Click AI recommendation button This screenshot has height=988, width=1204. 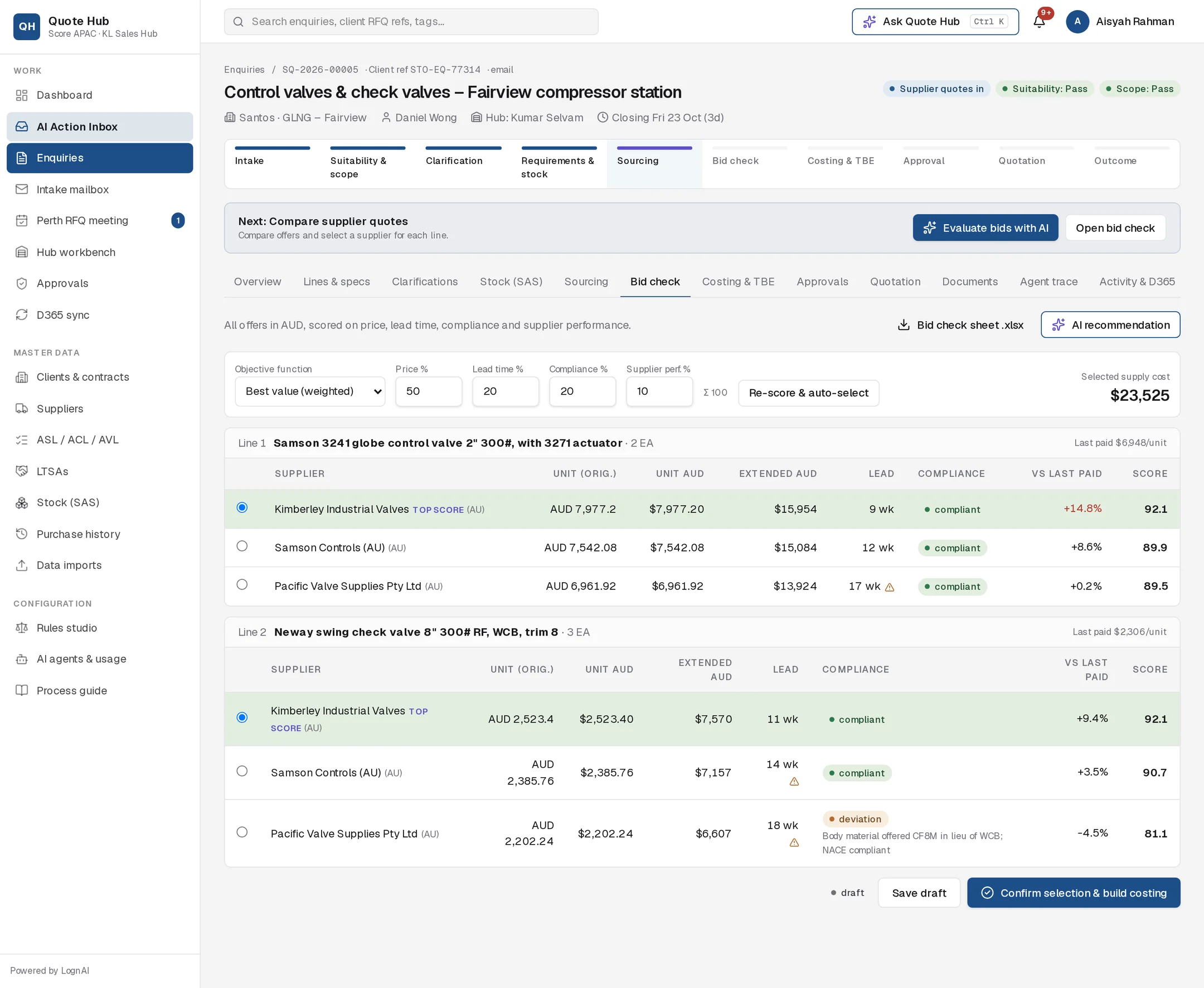point(1110,325)
